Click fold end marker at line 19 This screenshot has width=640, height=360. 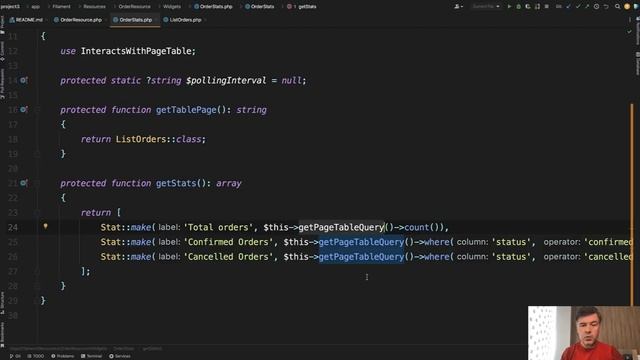tap(37, 154)
